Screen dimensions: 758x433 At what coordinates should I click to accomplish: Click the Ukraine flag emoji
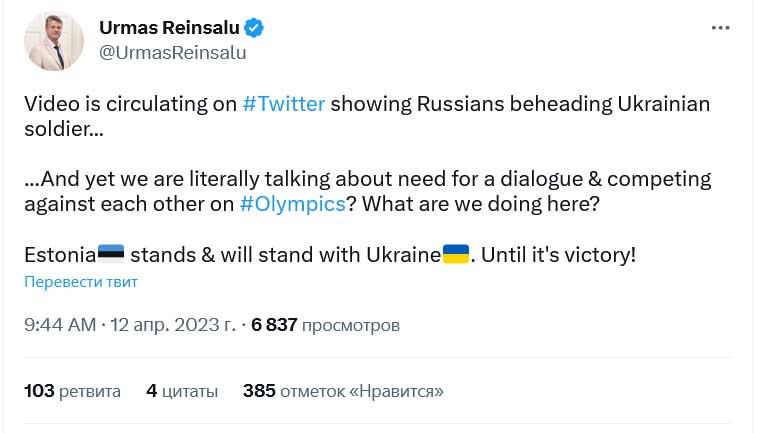[456, 254]
